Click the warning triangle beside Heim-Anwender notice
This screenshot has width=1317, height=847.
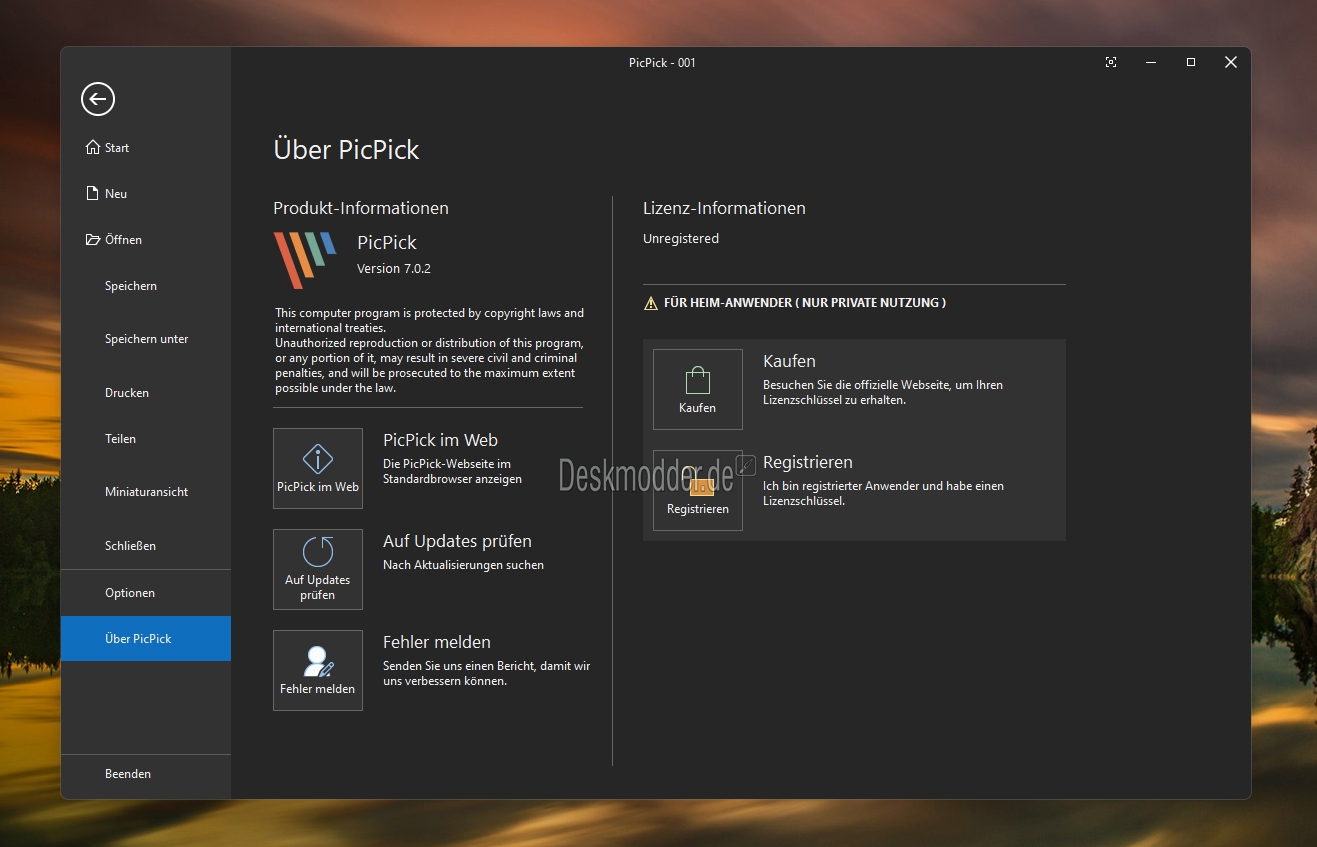pos(651,302)
